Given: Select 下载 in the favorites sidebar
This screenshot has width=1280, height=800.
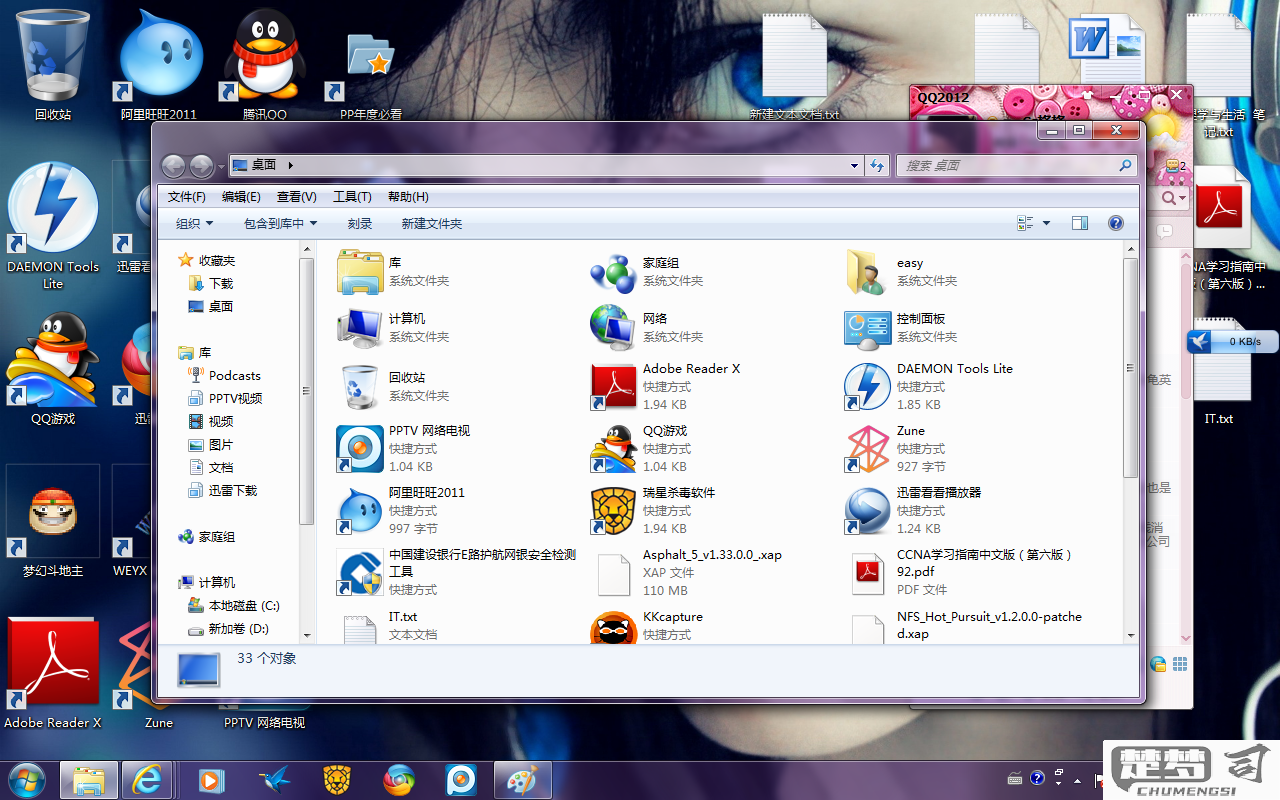Looking at the screenshot, I should point(211,283).
